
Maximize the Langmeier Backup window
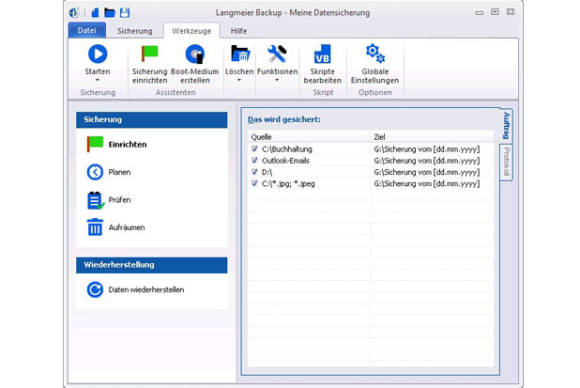pyautogui.click(x=495, y=12)
